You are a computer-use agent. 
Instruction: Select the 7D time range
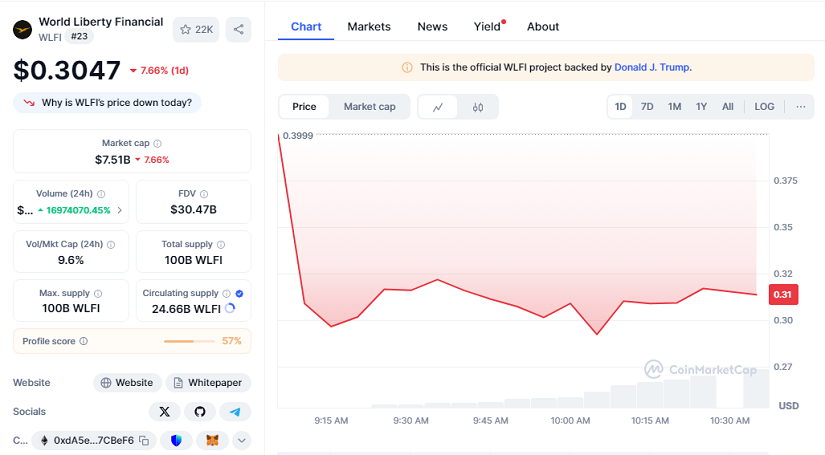pyautogui.click(x=647, y=107)
